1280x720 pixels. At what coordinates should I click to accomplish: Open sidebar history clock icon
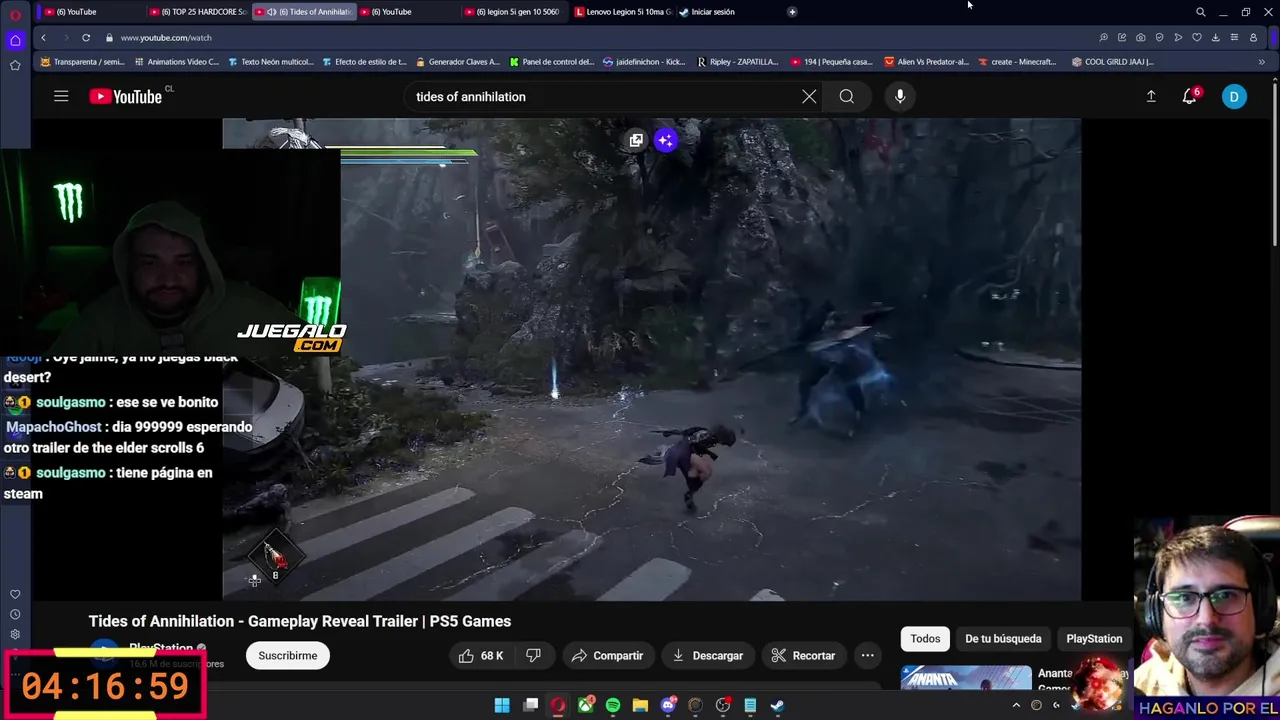(x=15, y=614)
